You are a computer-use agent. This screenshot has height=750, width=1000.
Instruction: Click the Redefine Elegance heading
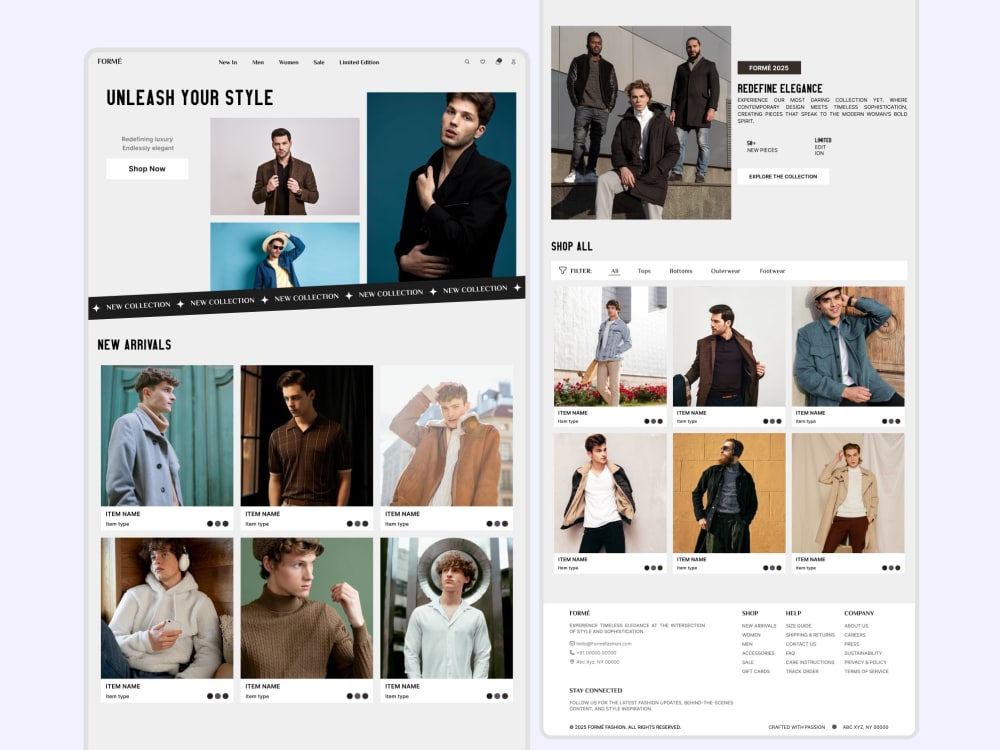(780, 89)
